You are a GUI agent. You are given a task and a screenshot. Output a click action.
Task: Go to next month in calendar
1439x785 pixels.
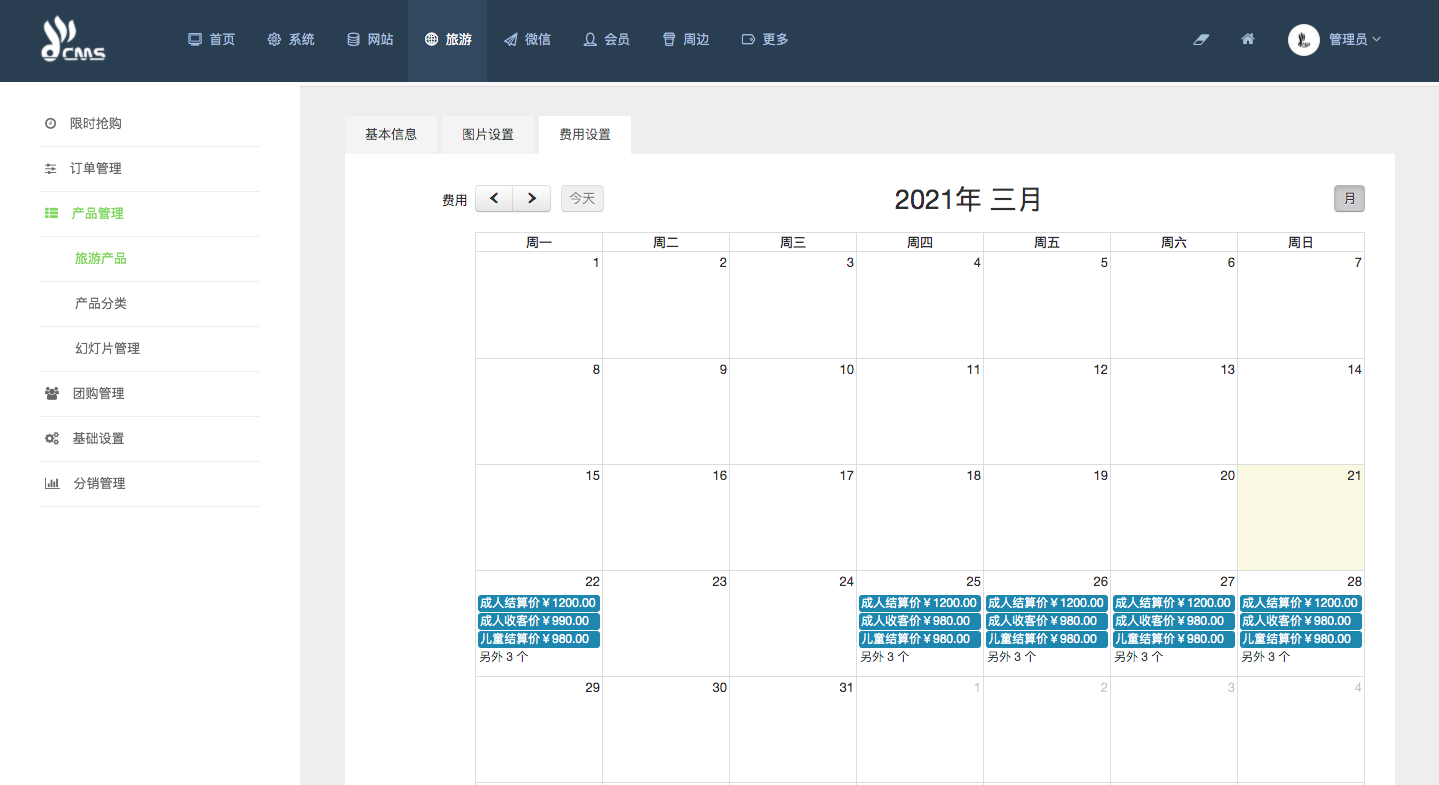pos(532,199)
